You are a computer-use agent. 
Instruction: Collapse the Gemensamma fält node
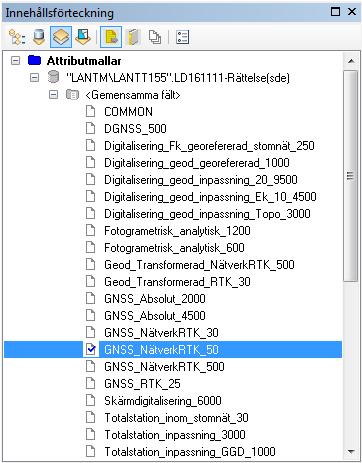53,95
